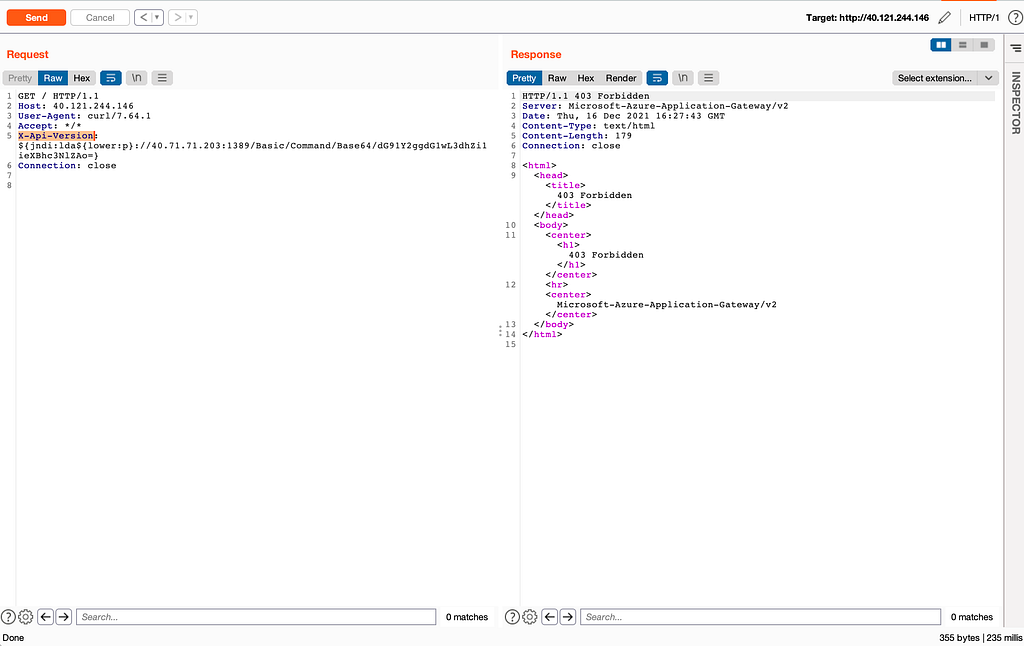Click the Content-Length: 179 line

[x=577, y=136]
